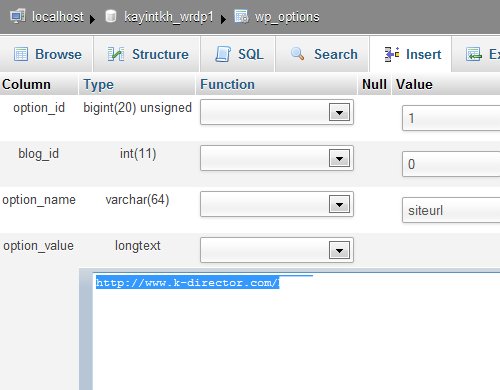Click the localhost server icon
Screen dimensions: 500x390
(18, 16)
